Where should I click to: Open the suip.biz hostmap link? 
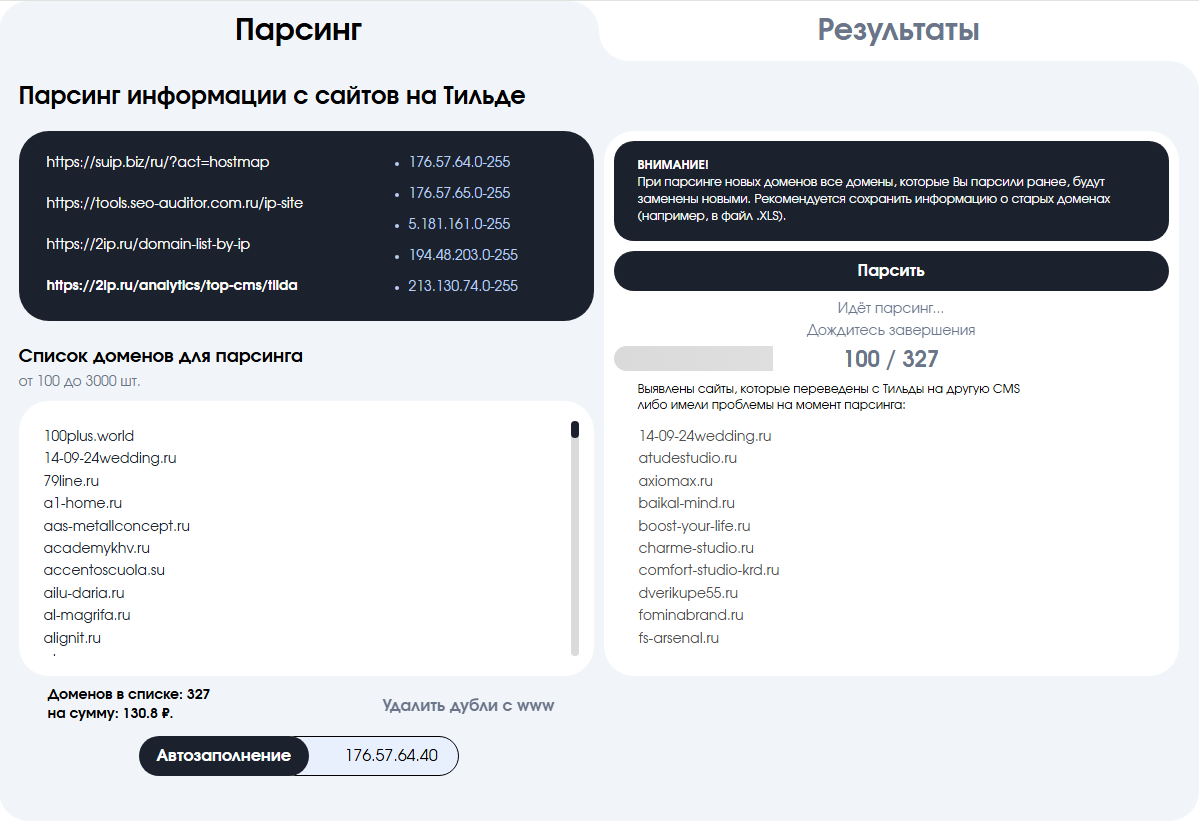(158, 162)
